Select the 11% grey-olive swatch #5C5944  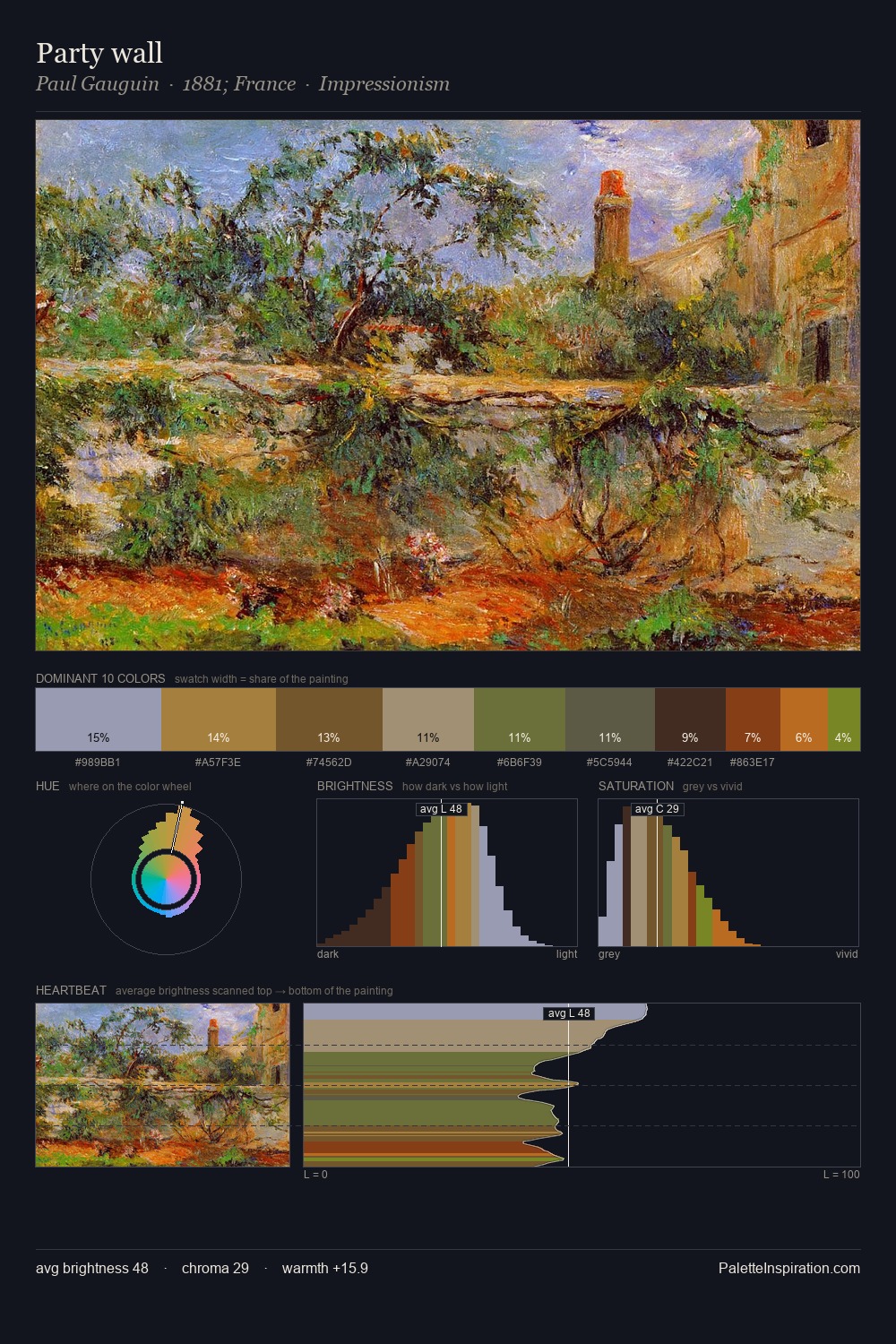click(610, 719)
